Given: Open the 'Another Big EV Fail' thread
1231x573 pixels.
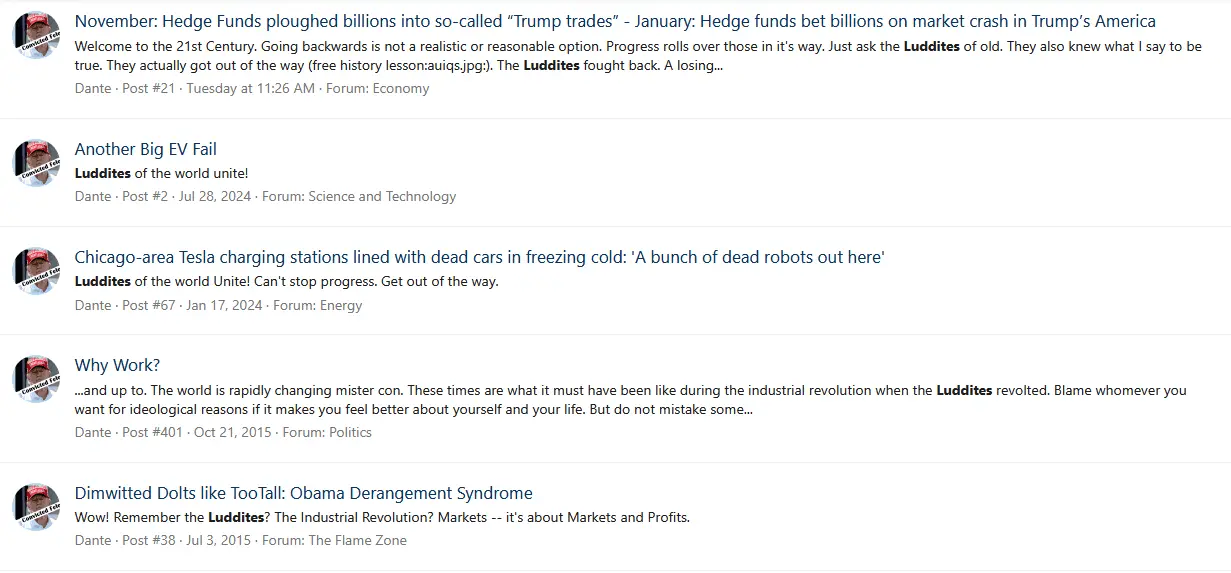Looking at the screenshot, I should [145, 149].
